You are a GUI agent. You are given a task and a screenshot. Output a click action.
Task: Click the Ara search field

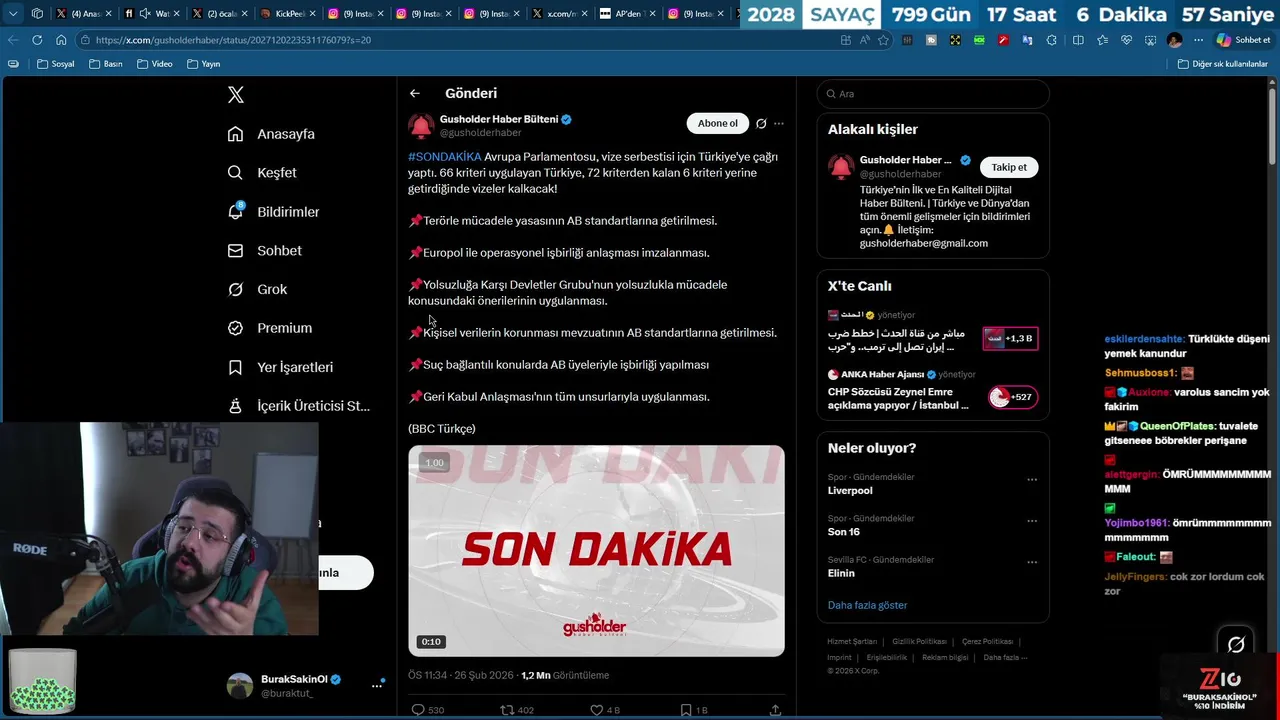tap(933, 94)
